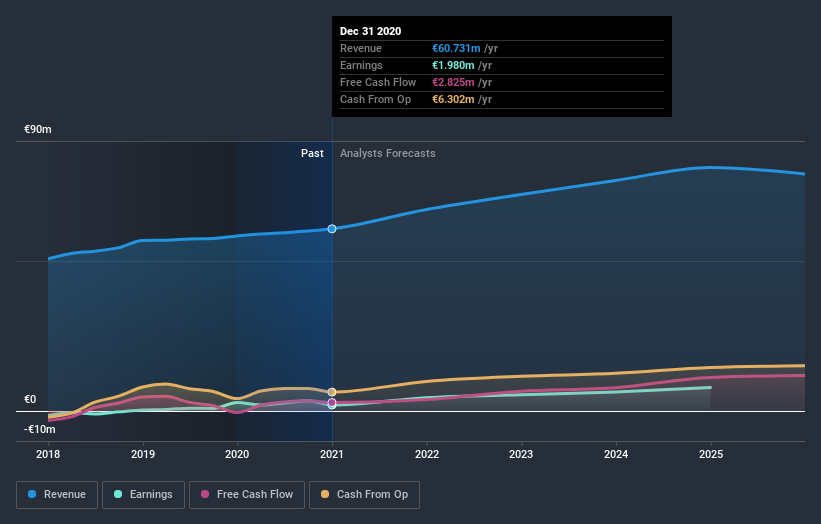Click the Analysts Forecasts label
821x524 pixels.
(x=387, y=153)
